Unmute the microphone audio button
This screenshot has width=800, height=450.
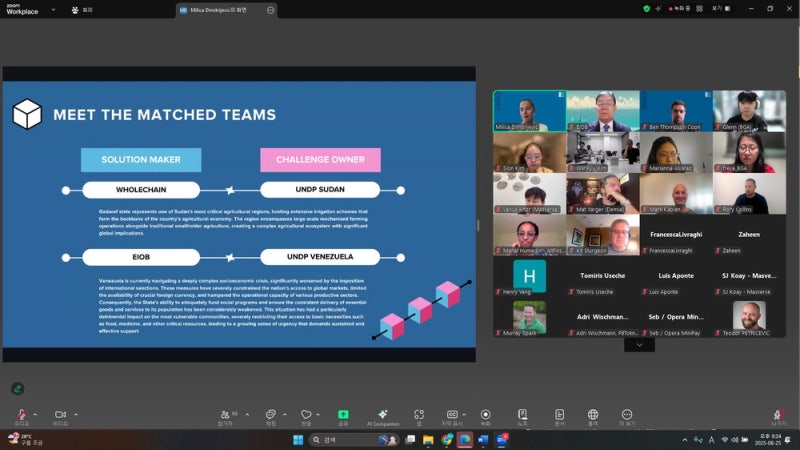(21, 417)
